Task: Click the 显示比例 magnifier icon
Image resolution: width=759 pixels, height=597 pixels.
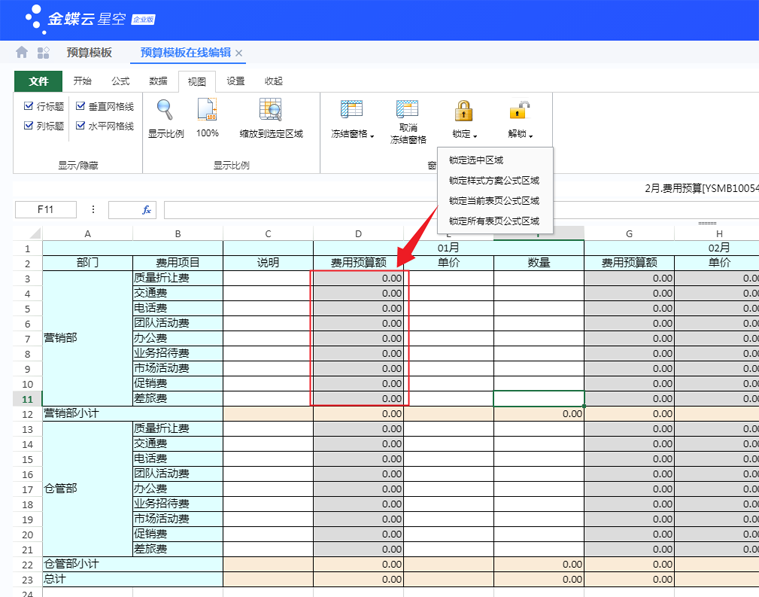Action: [165, 110]
